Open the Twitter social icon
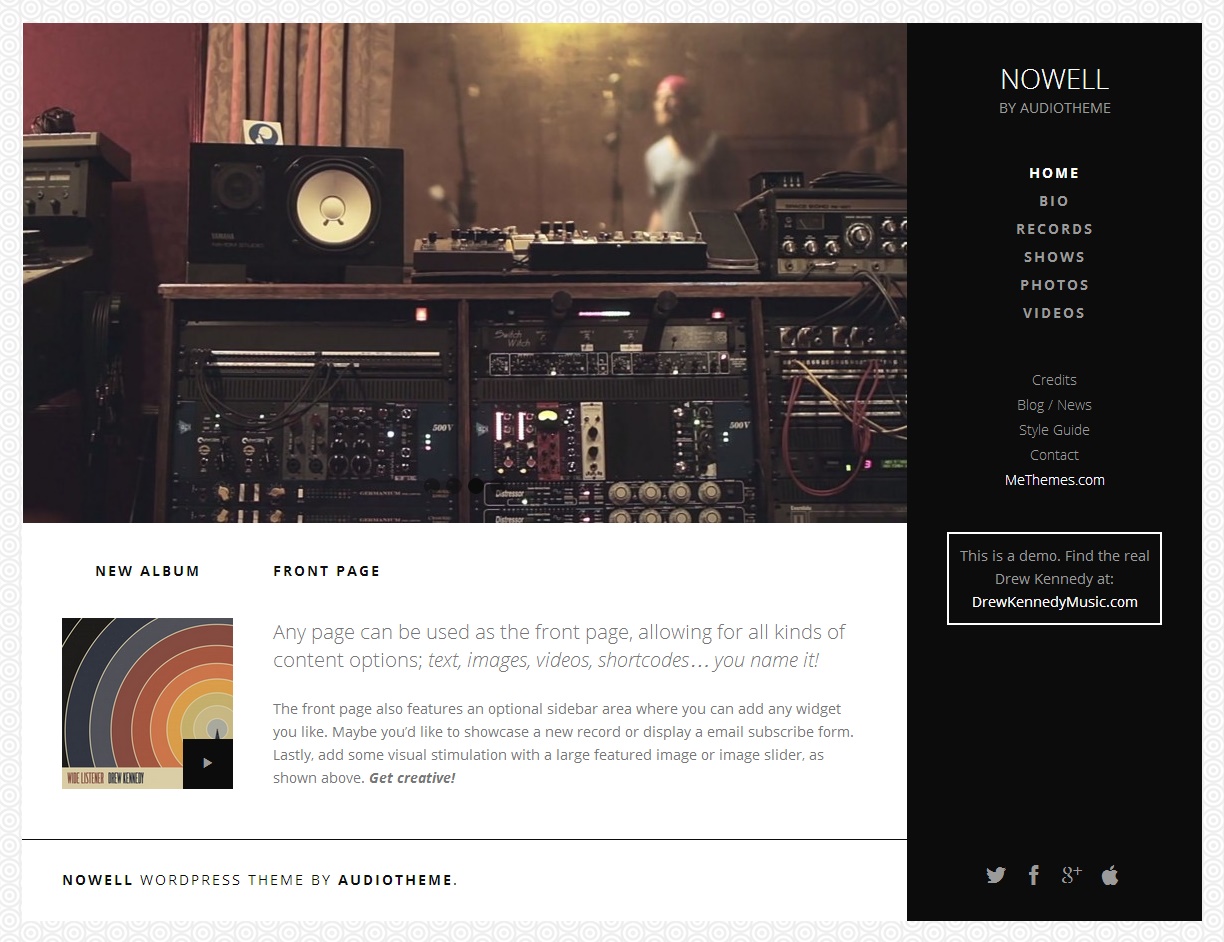 (x=996, y=875)
